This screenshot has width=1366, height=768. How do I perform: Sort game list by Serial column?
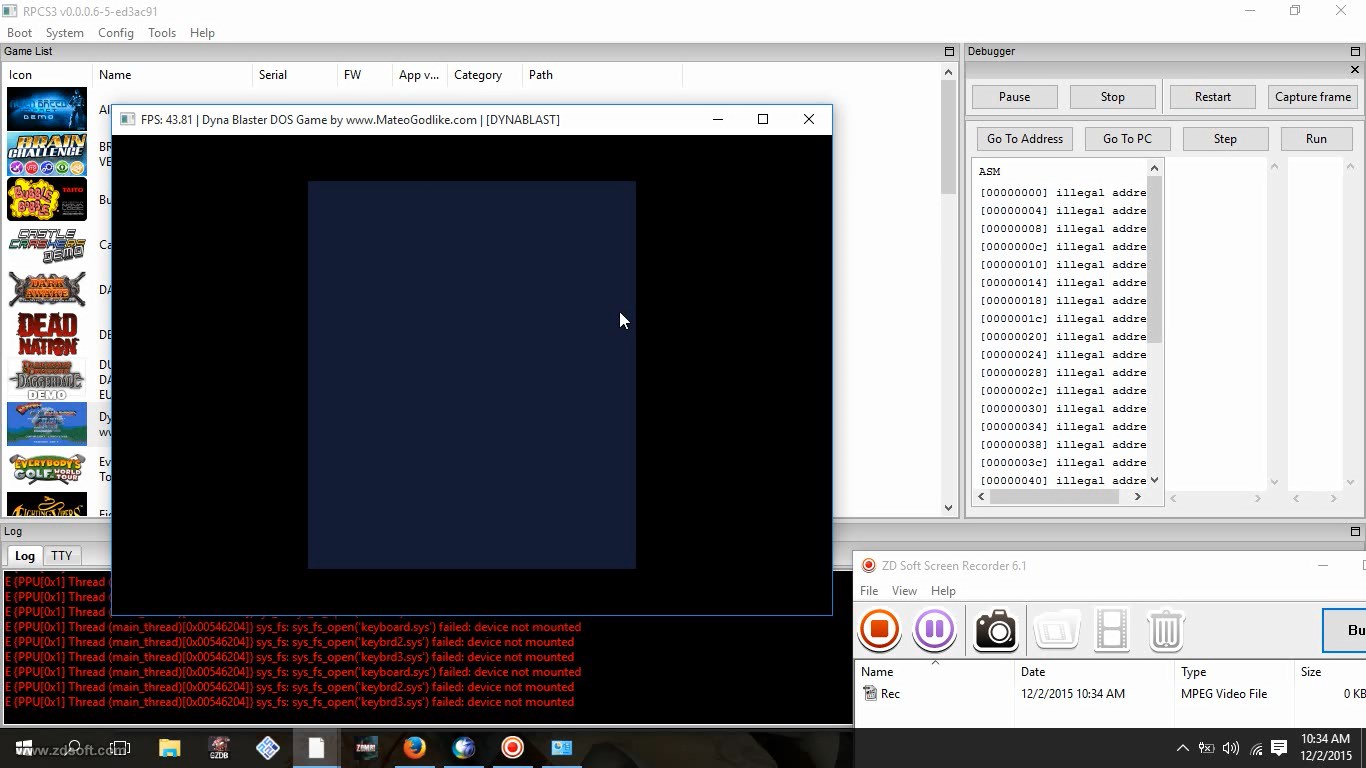click(x=273, y=75)
